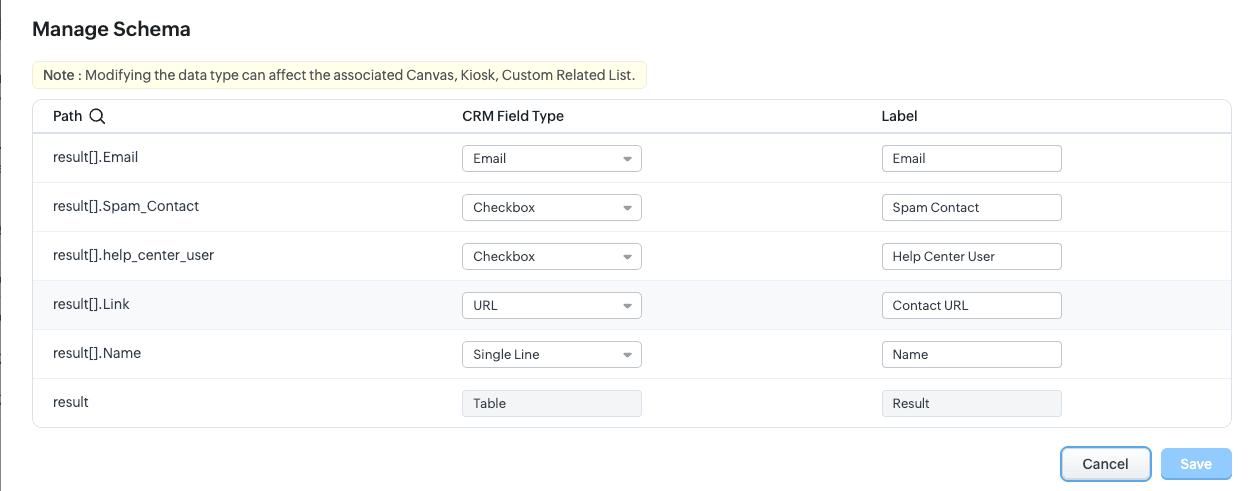Click the Path column header
The image size is (1258, 491).
tap(68, 116)
